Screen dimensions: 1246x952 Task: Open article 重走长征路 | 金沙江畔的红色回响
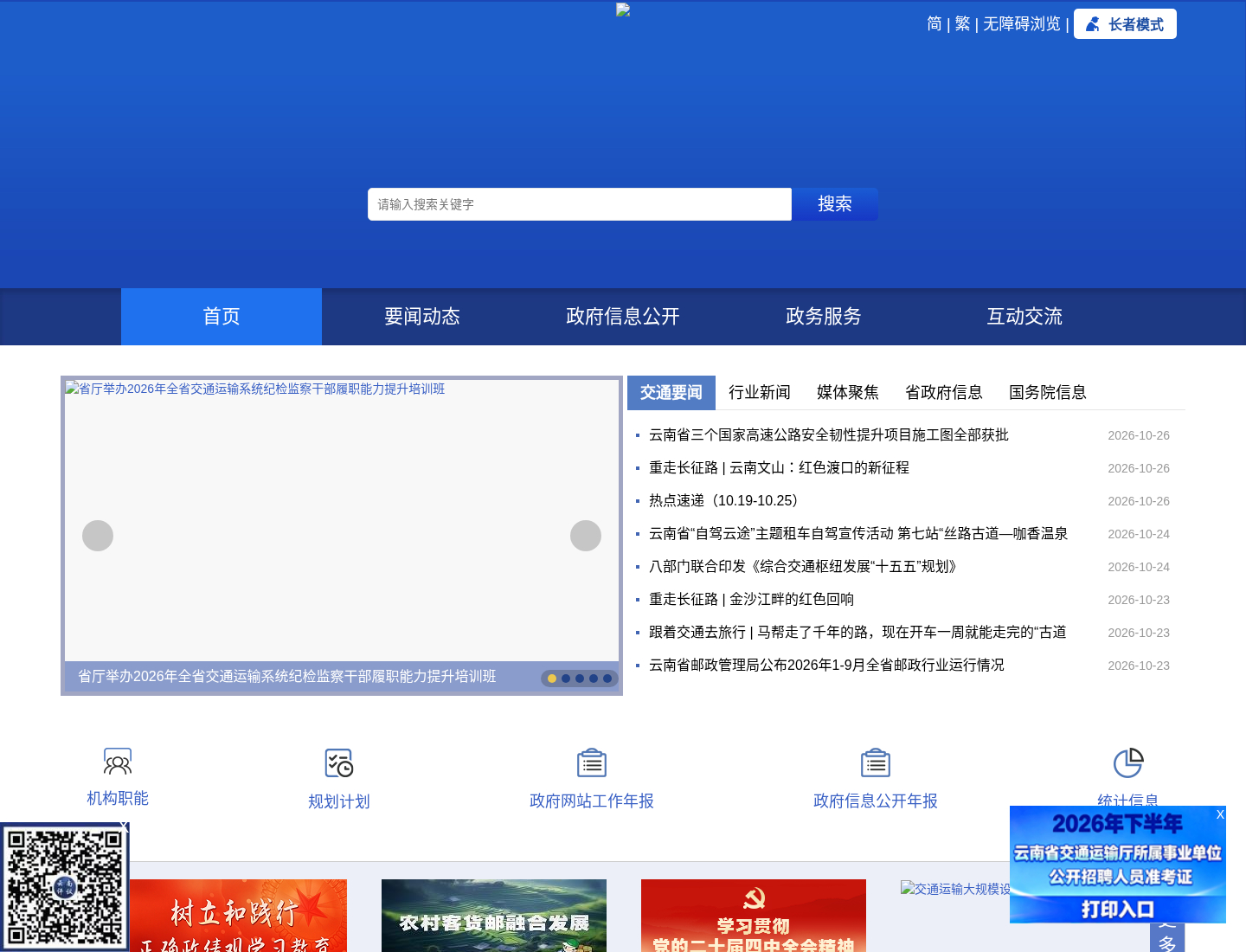click(751, 600)
